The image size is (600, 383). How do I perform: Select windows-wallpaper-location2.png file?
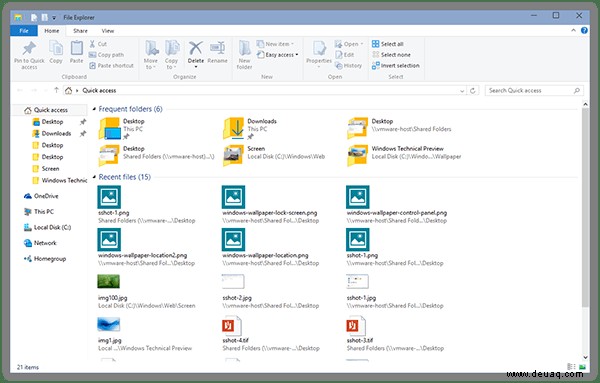point(146,248)
